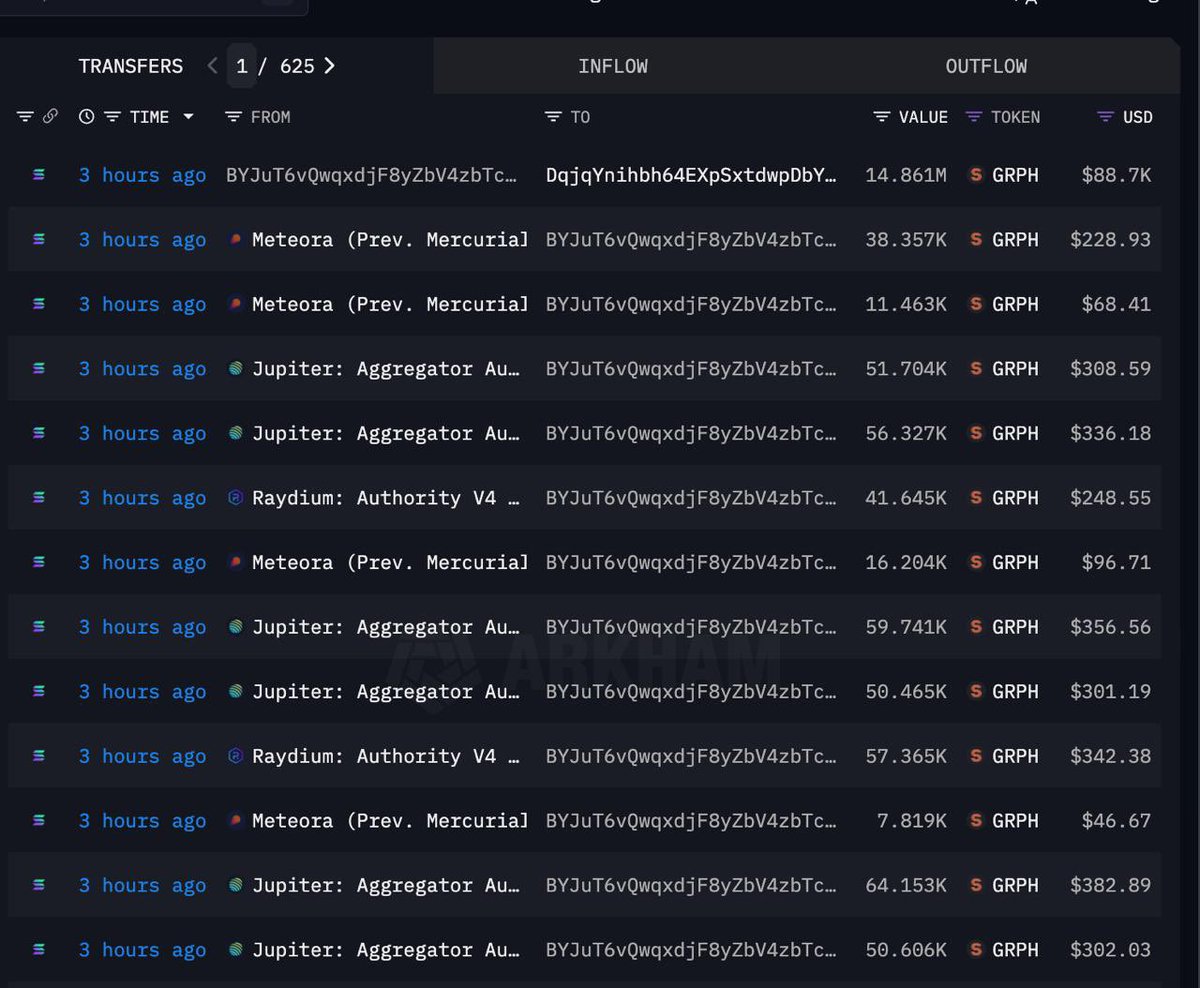Click the page number field showing 1
Screen dimensions: 1200x988
point(241,66)
